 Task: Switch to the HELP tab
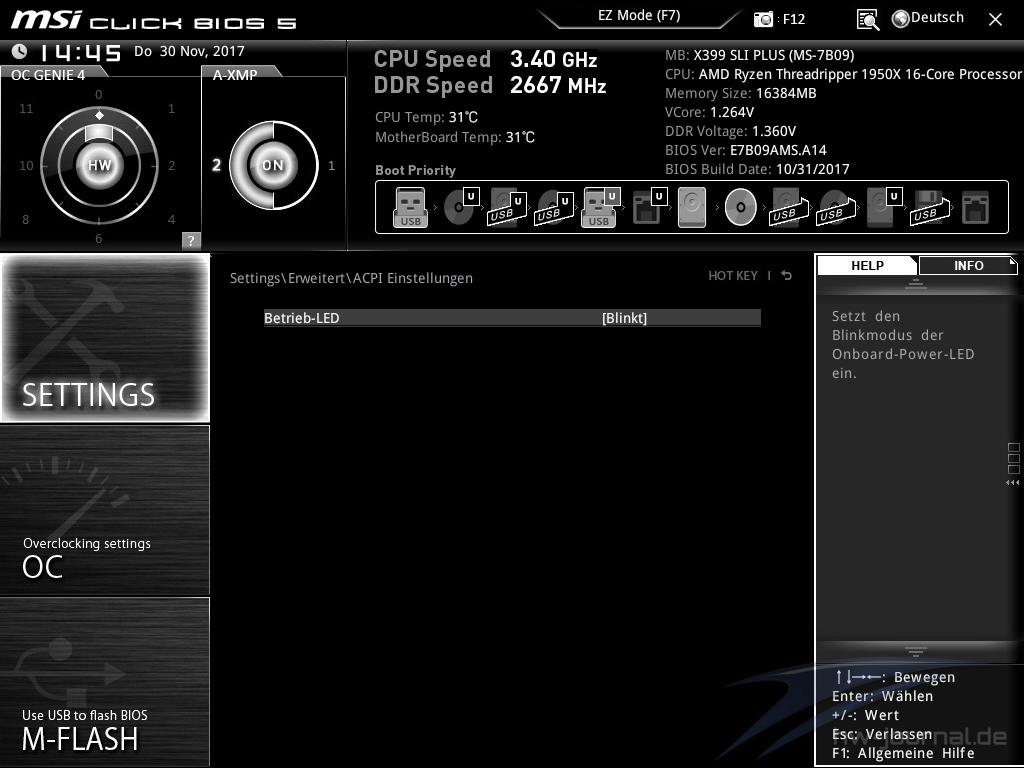867,266
